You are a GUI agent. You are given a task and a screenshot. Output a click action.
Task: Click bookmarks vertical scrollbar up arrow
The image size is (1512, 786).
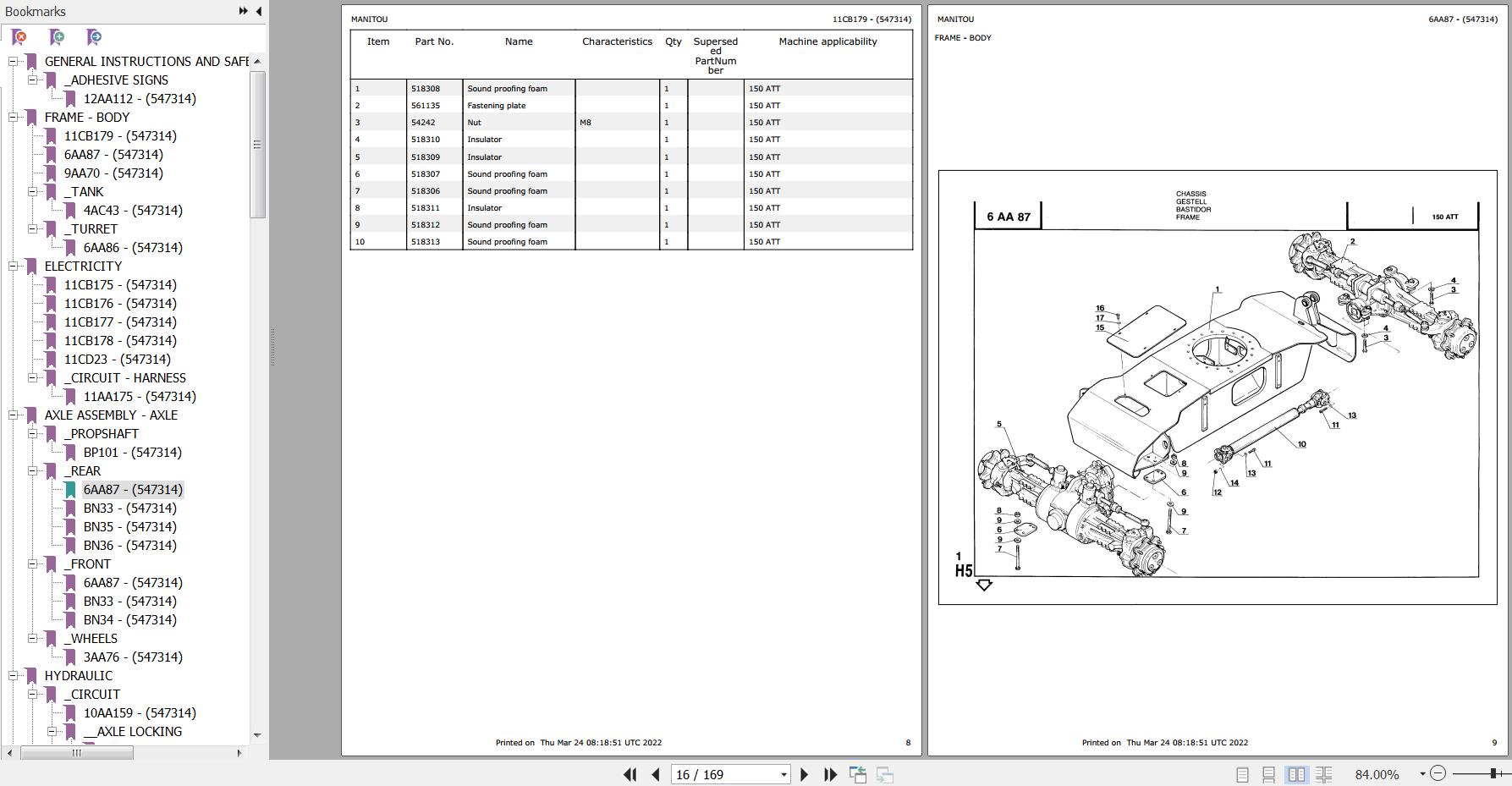click(x=257, y=61)
